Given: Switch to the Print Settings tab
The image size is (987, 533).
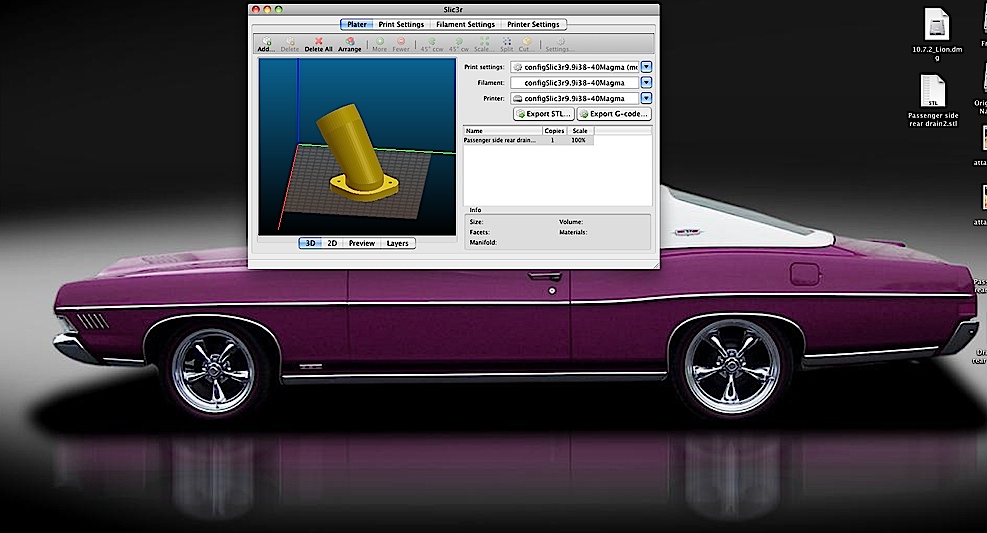Looking at the screenshot, I should 401,24.
